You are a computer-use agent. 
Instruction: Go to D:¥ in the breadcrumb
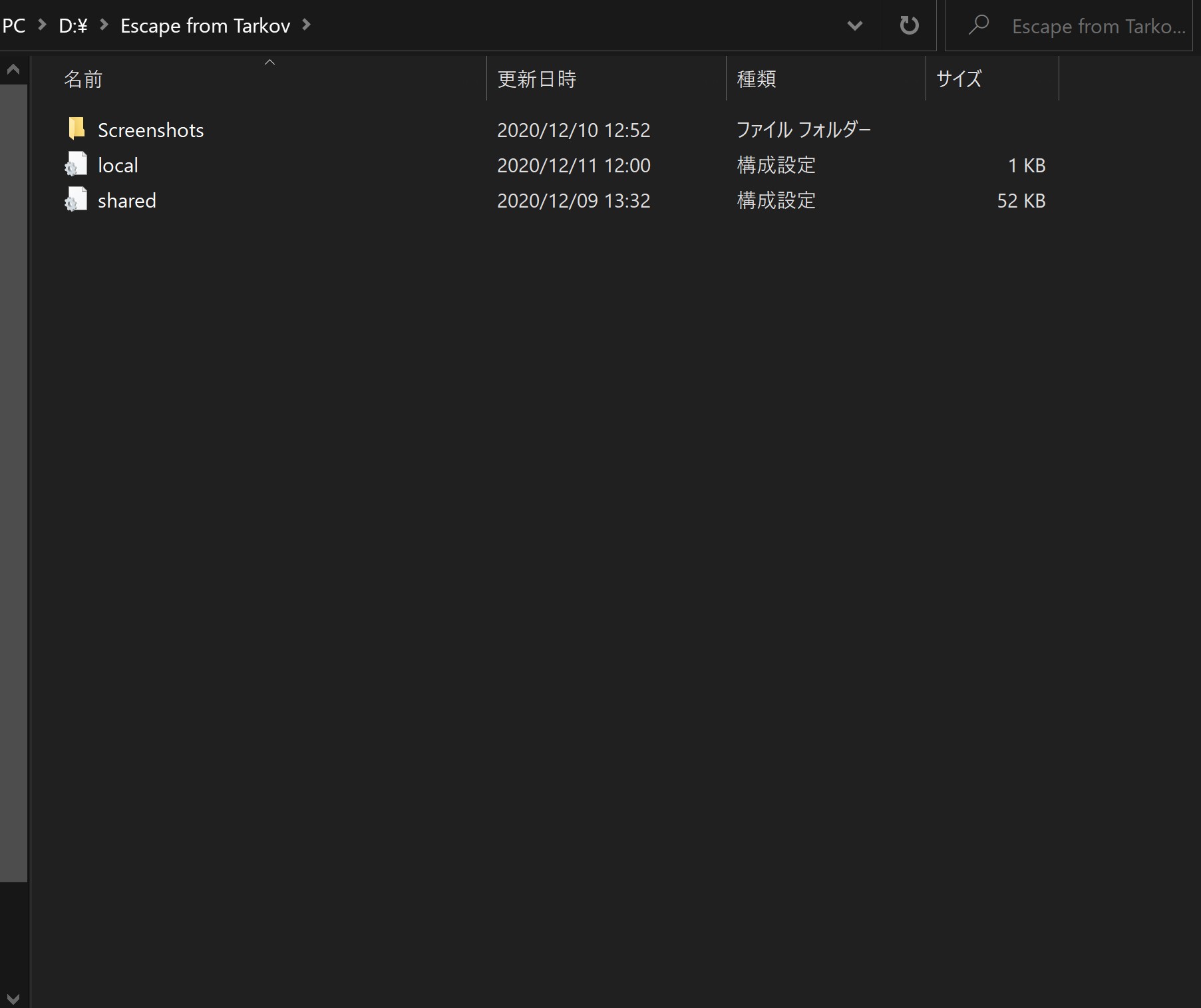click(x=73, y=25)
